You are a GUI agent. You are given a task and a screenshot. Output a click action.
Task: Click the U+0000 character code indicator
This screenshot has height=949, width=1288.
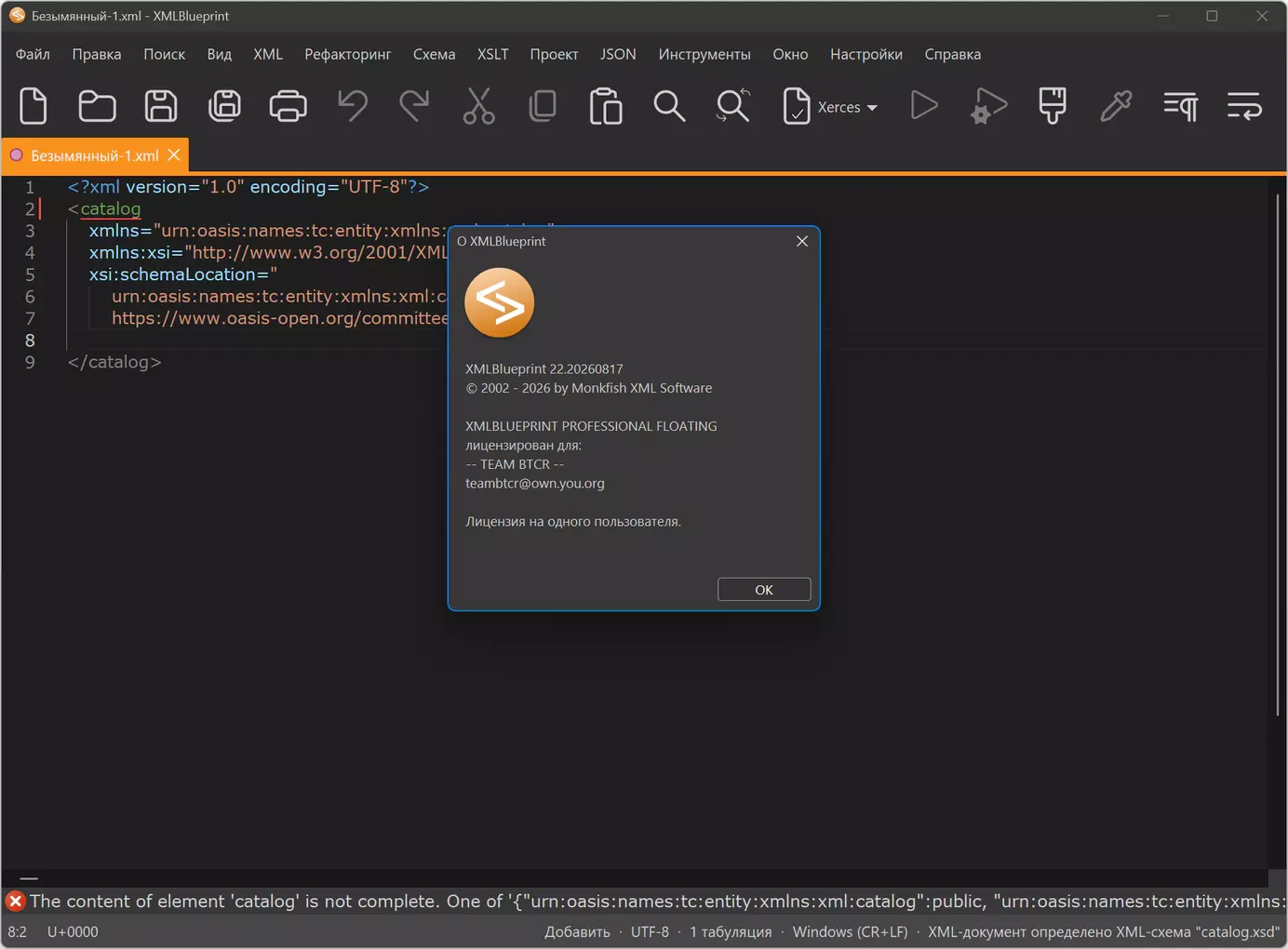[73, 931]
